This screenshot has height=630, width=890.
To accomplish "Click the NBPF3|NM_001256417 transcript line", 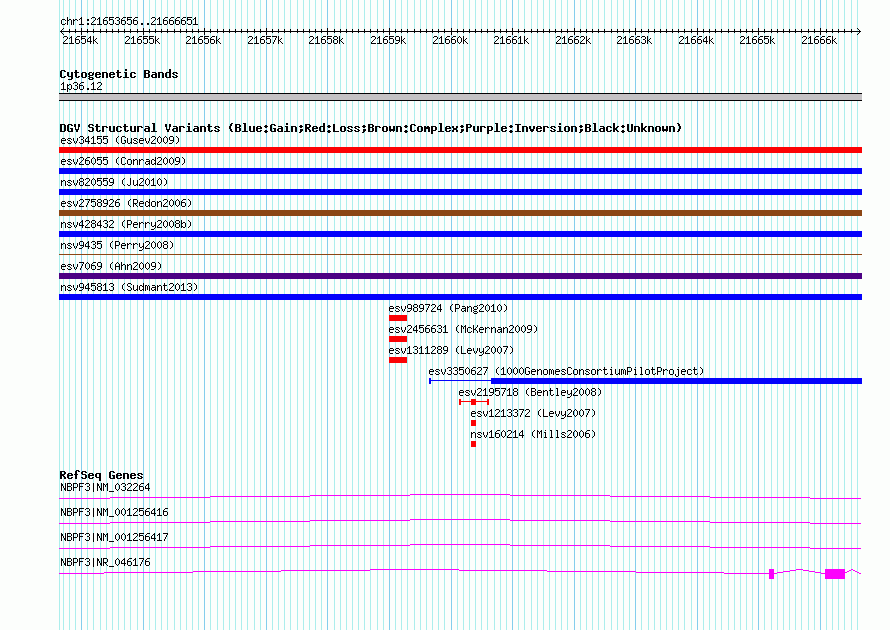I will coord(460,546).
